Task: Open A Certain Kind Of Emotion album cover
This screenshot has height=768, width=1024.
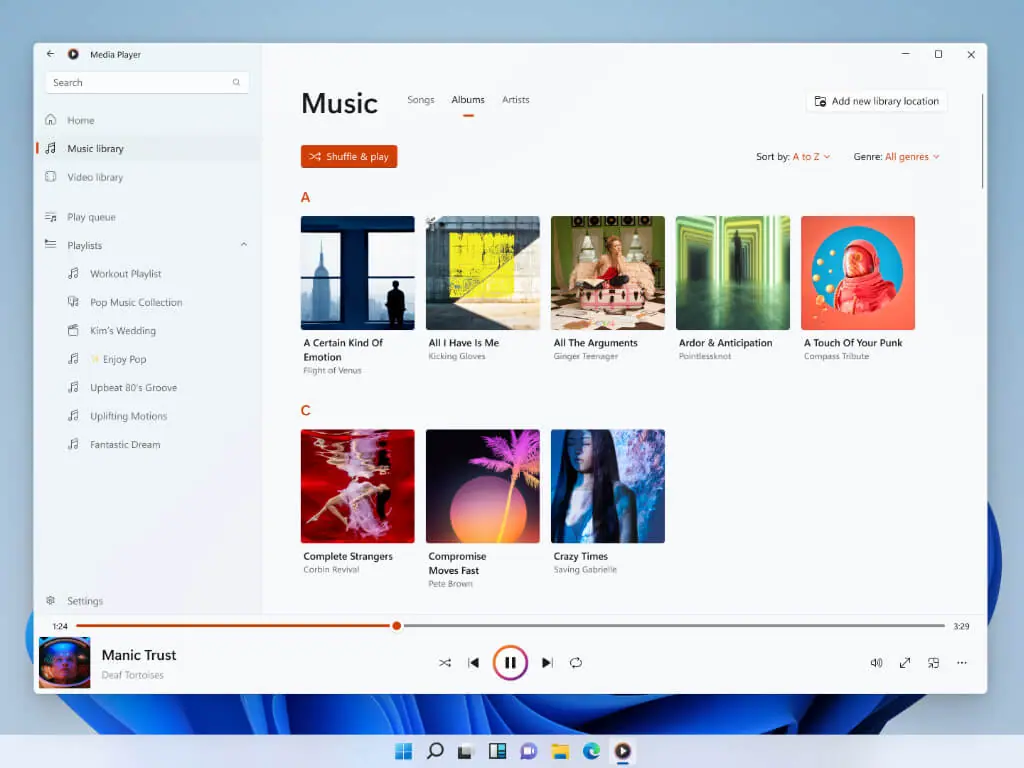Action: coord(358,273)
